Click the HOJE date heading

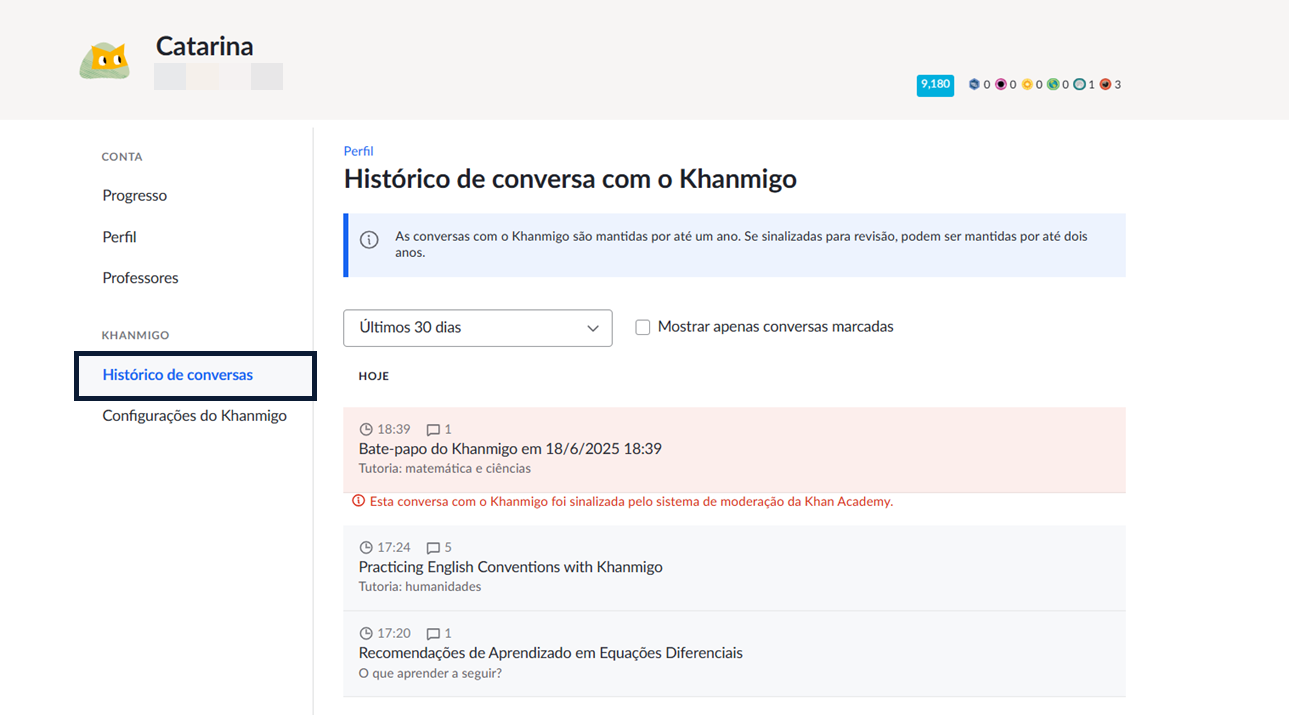click(x=374, y=376)
